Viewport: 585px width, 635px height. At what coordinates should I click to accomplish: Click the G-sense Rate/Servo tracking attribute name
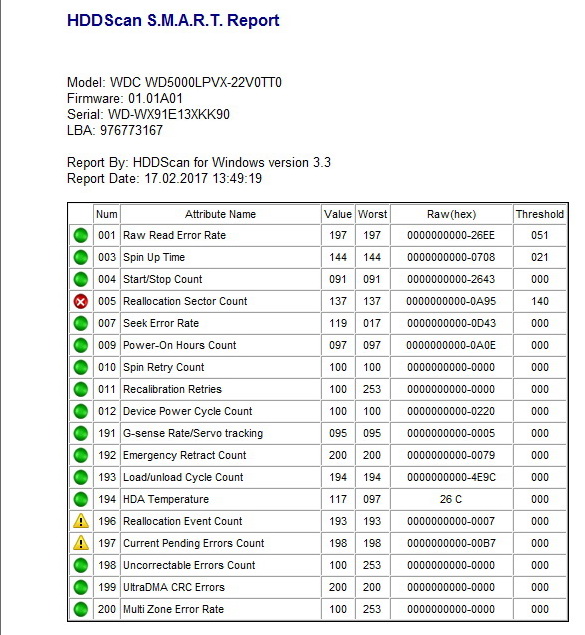(x=193, y=433)
